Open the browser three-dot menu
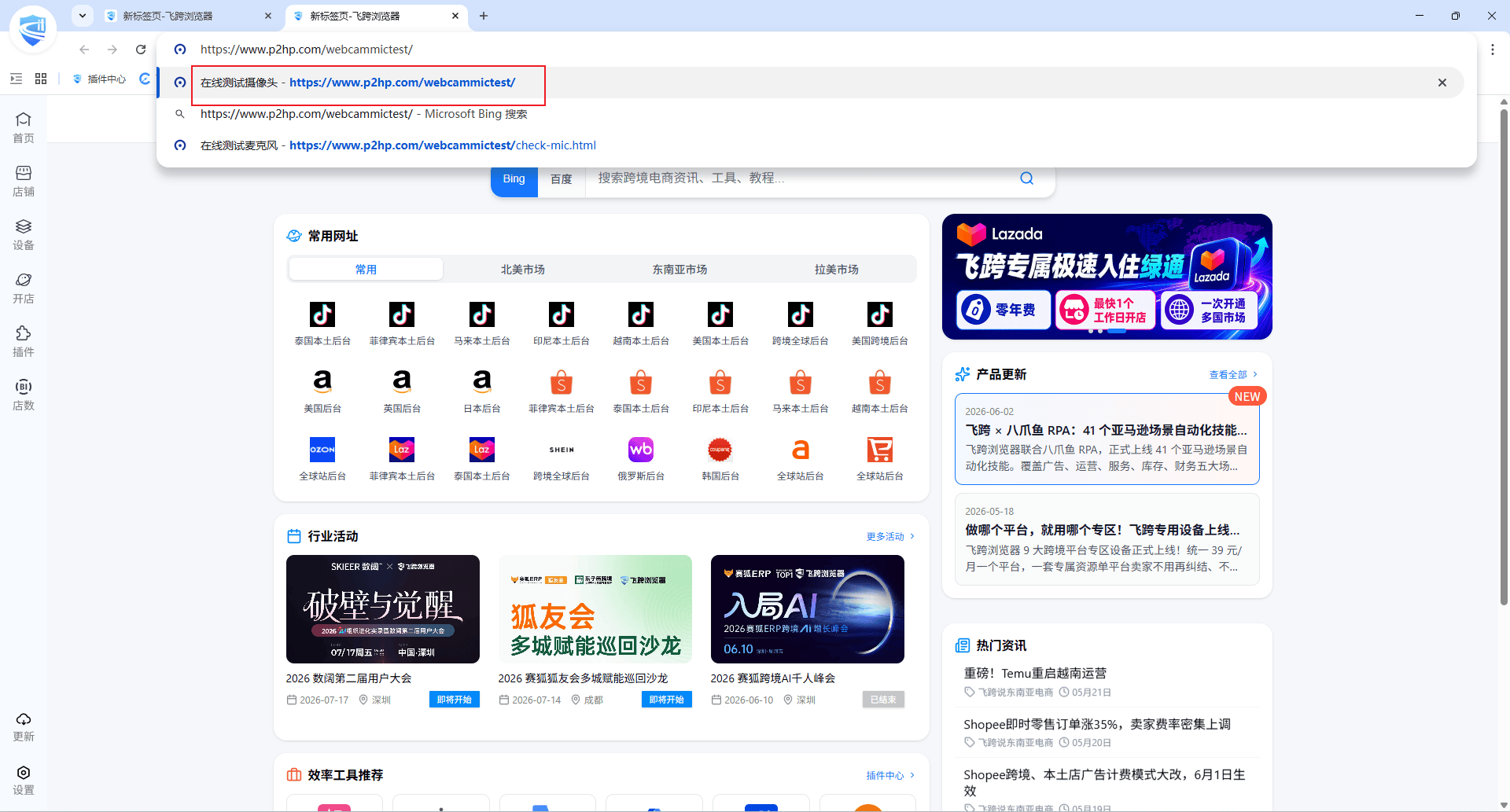The height and width of the screenshot is (812, 1510). tap(1492, 50)
